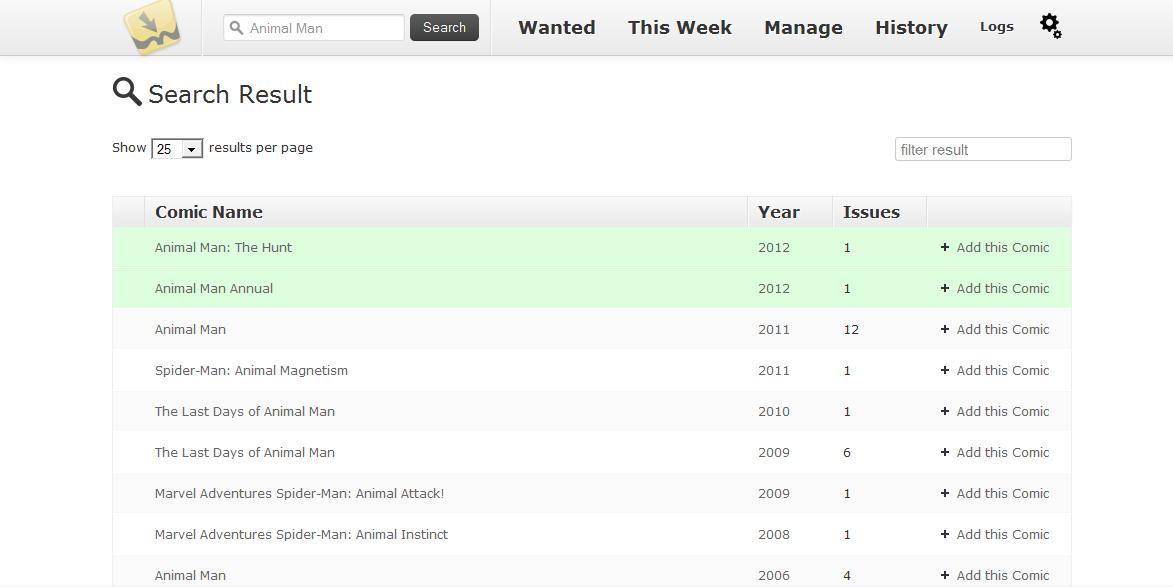Click the Mylar logo icon
The image size is (1173, 587).
click(x=152, y=28)
